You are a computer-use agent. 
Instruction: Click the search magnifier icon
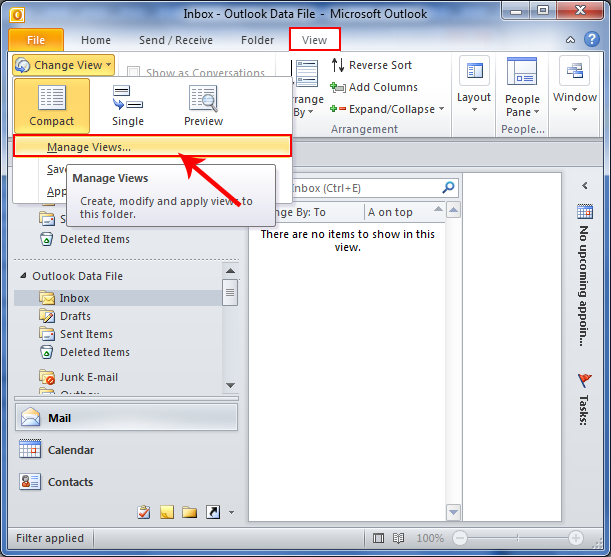[x=449, y=187]
